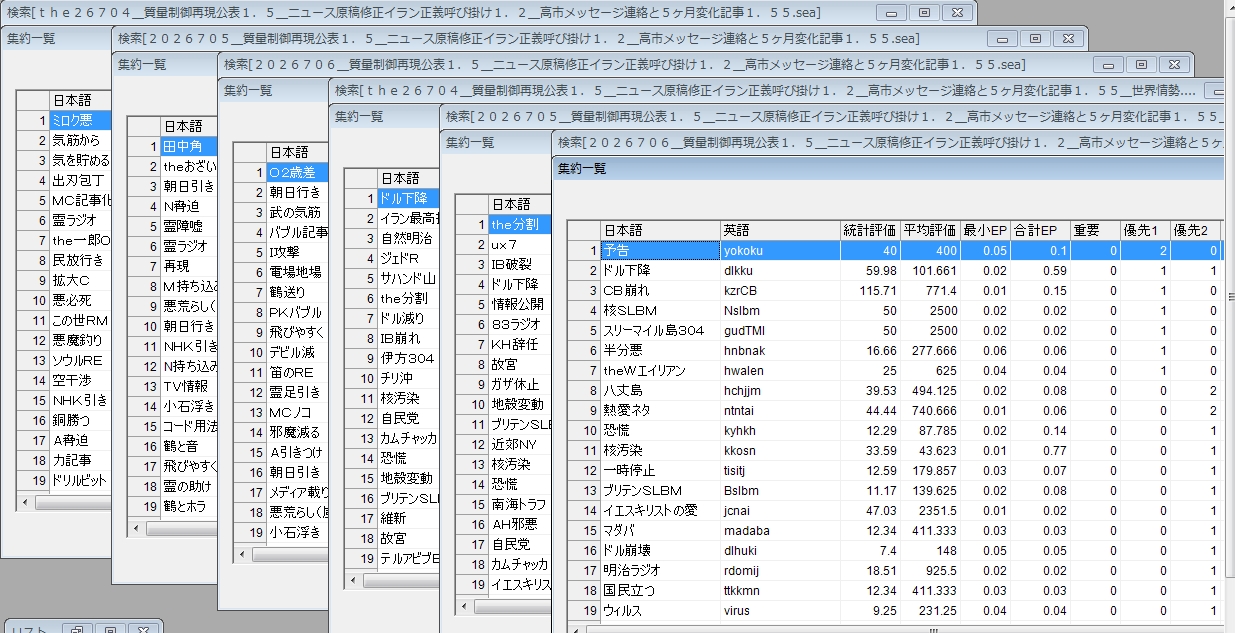Screen dimensions: 1235x633
Task: Maximize the minimized リスト window
Action: coord(110,629)
